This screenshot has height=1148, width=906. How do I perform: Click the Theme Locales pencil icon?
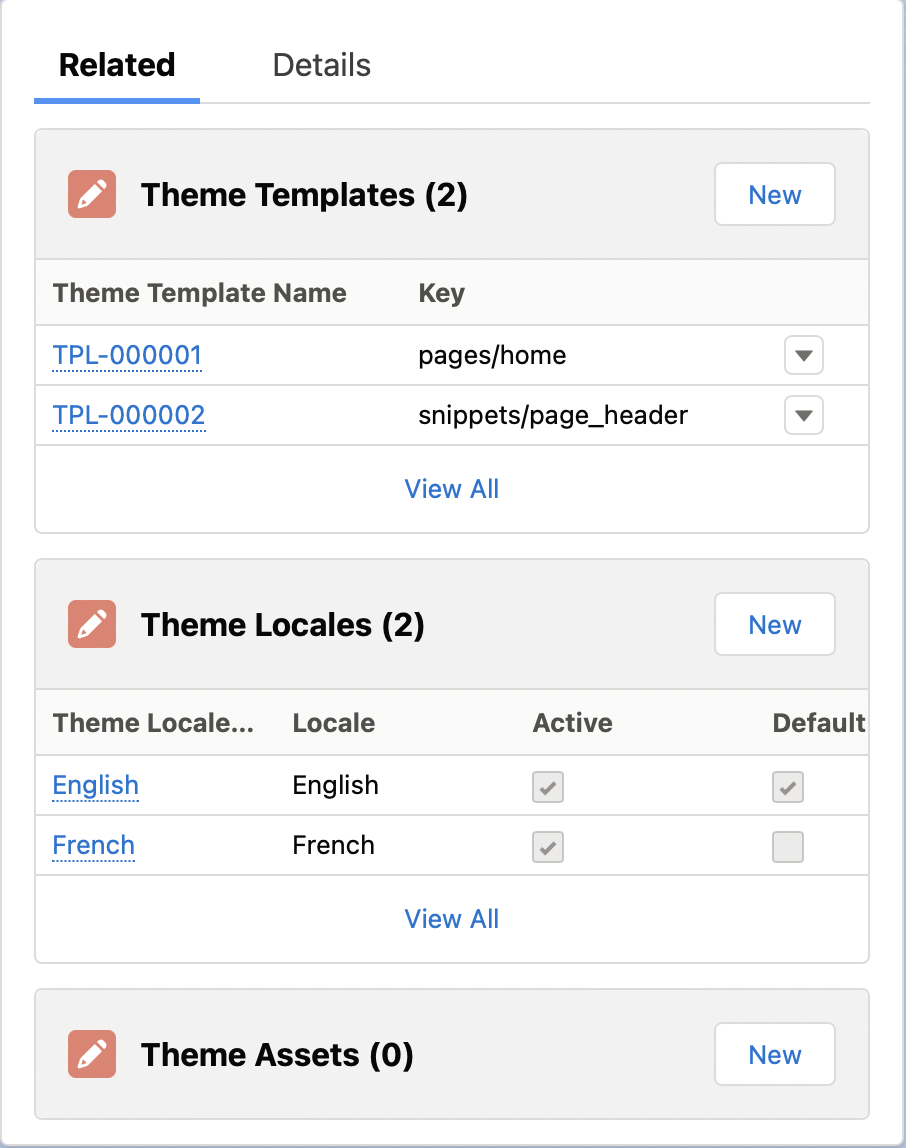92,624
